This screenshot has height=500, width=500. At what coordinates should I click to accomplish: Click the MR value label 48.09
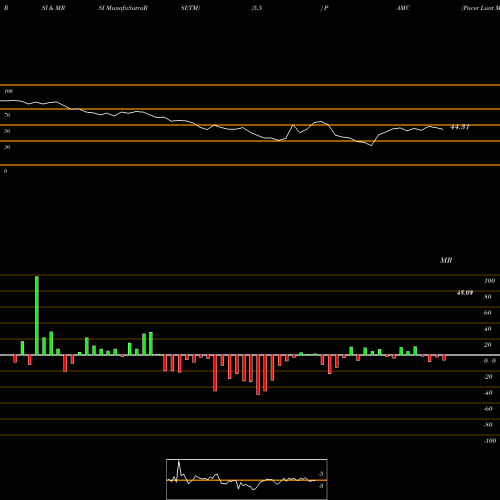click(465, 293)
